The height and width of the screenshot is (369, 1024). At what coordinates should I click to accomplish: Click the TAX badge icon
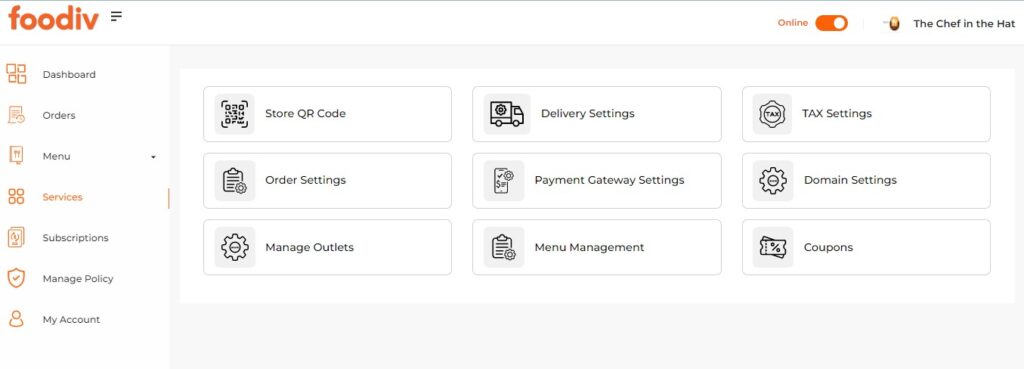pyautogui.click(x=772, y=114)
